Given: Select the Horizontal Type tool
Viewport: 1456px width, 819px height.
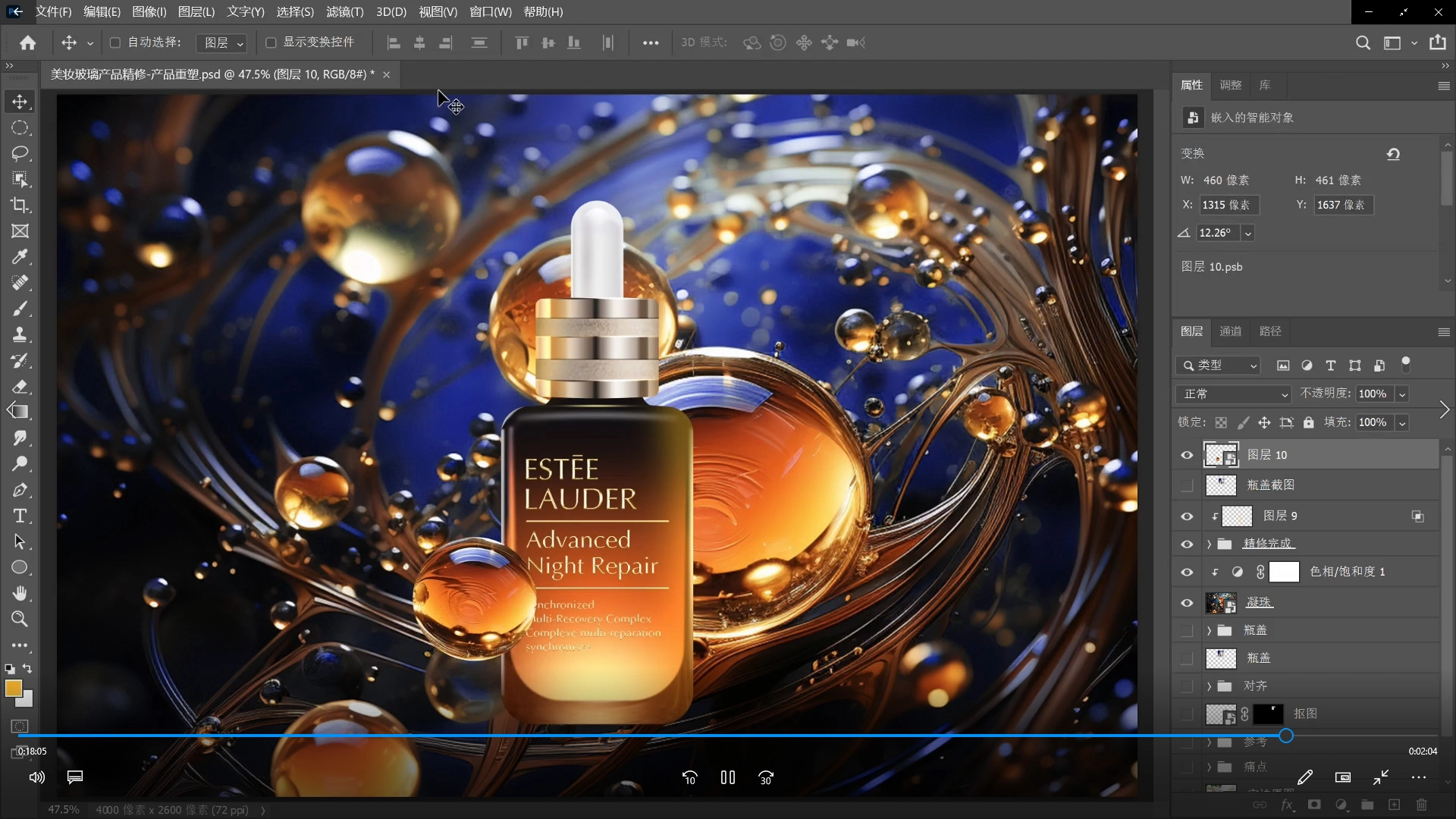Looking at the screenshot, I should 20,516.
